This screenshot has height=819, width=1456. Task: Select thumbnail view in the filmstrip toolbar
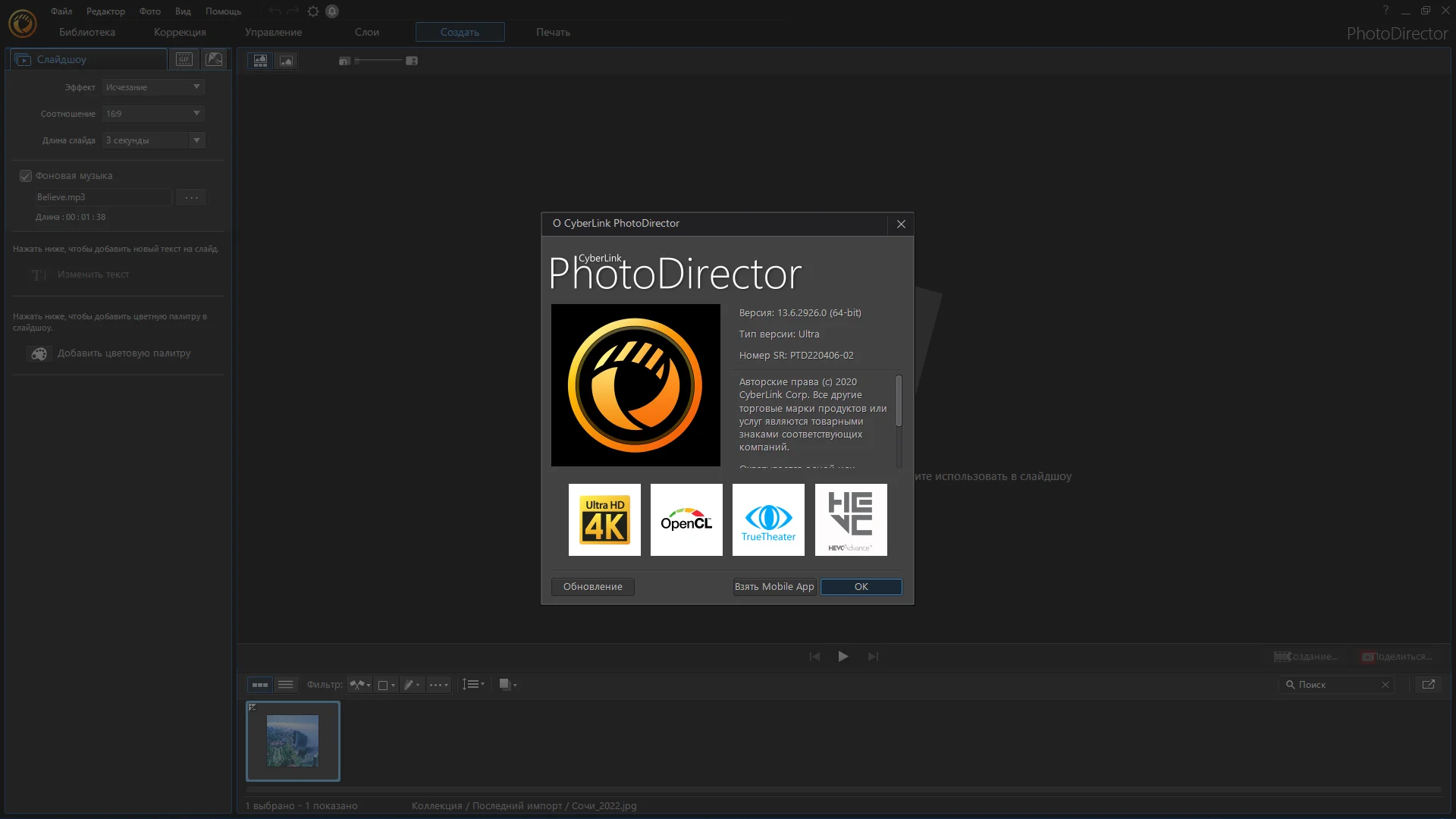click(x=260, y=685)
